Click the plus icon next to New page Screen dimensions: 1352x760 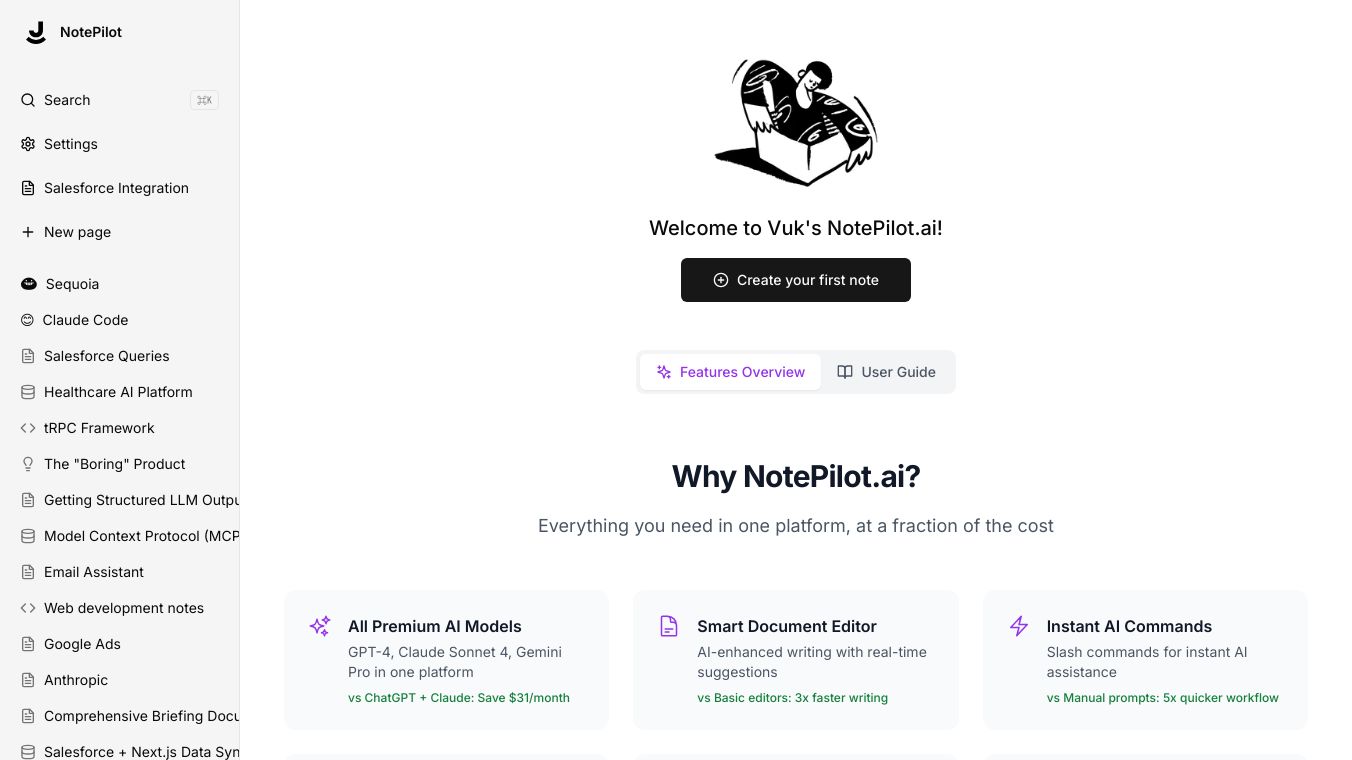click(x=27, y=232)
